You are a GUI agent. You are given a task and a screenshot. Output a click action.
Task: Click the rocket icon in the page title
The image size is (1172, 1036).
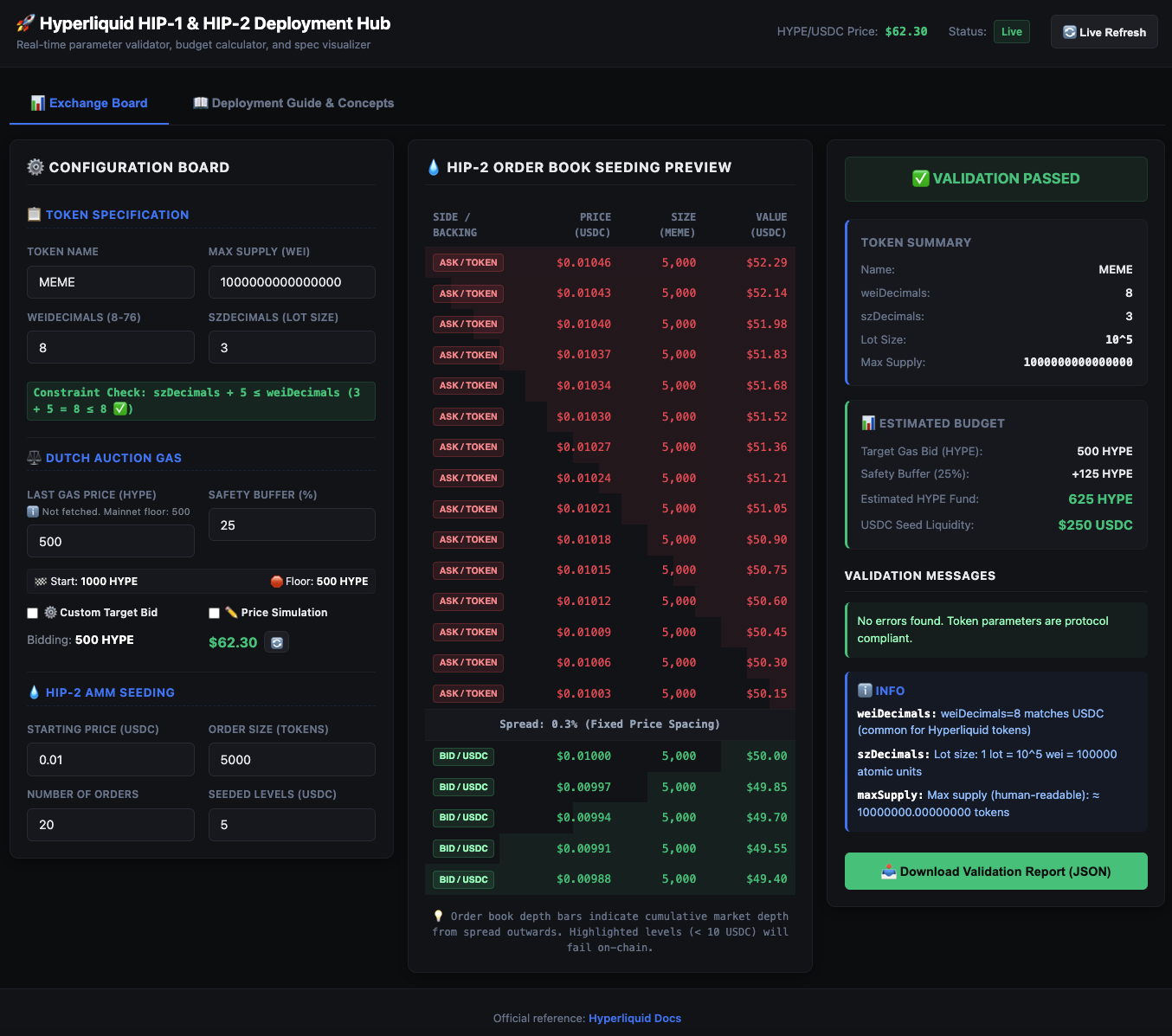pos(26,23)
